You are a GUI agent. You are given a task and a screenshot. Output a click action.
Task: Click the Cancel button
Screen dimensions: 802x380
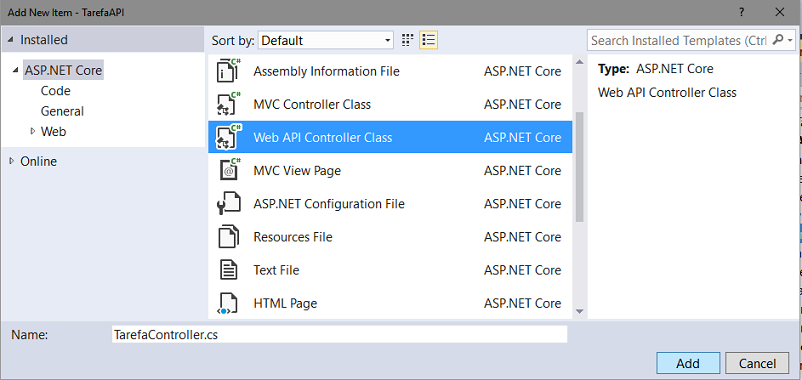(x=758, y=363)
